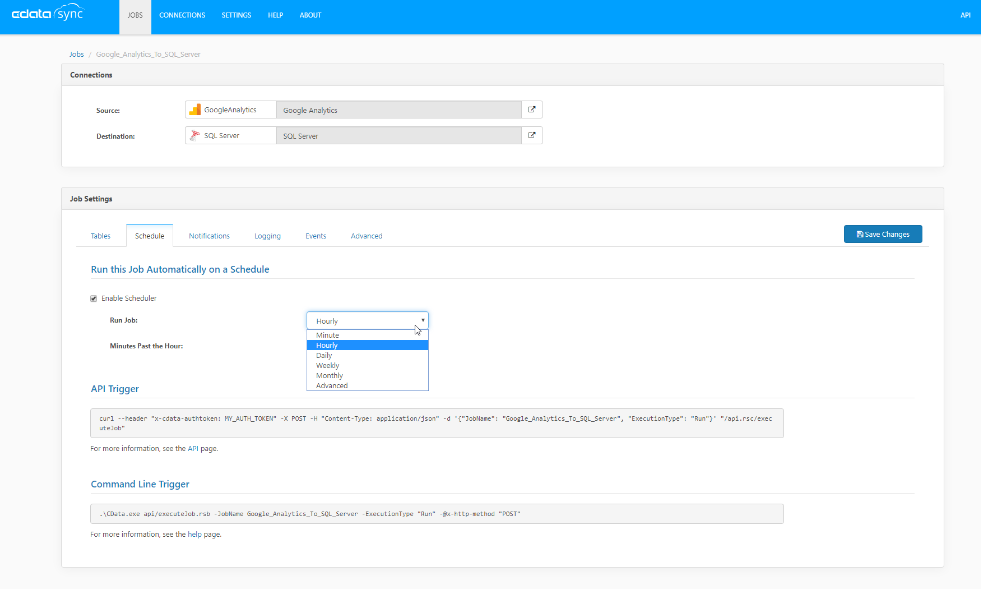The height and width of the screenshot is (589, 981).
Task: Open external link icon for SQL Server destination
Action: pos(532,135)
